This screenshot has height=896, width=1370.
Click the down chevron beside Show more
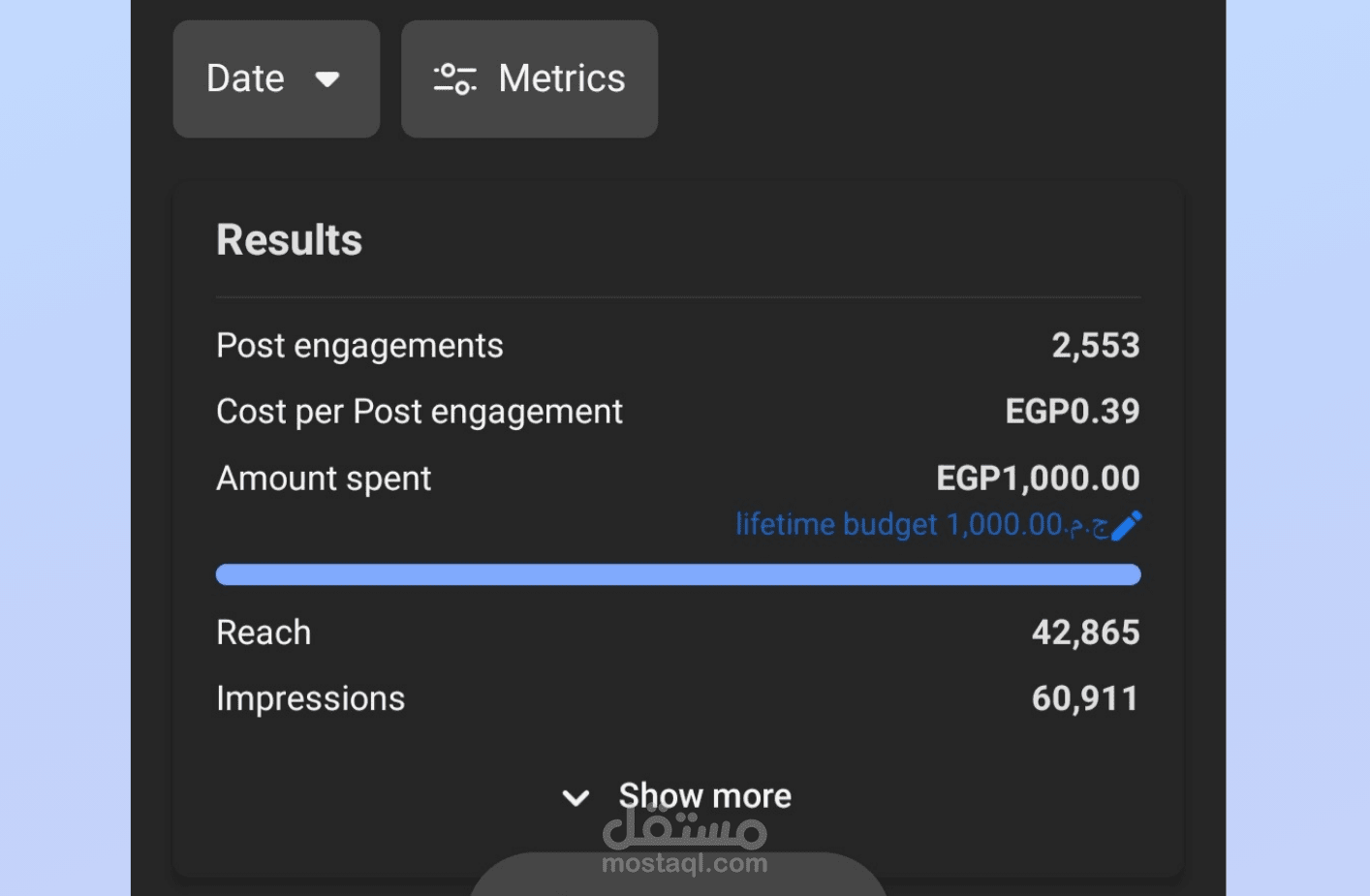click(x=576, y=797)
